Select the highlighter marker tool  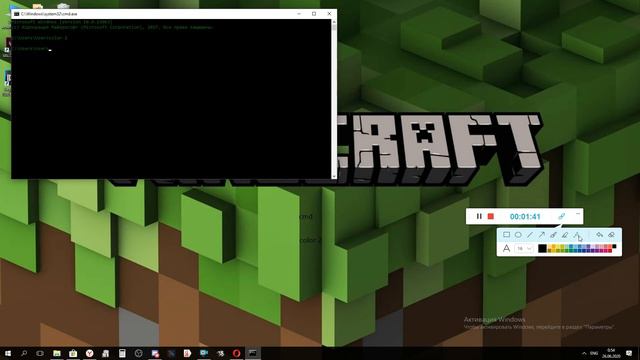565,235
